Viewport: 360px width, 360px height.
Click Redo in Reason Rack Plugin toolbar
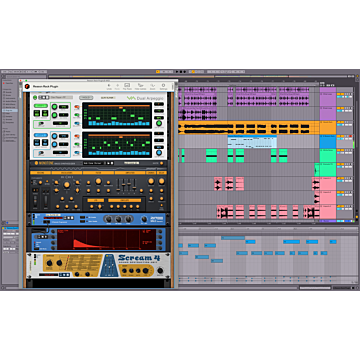pos(117,87)
